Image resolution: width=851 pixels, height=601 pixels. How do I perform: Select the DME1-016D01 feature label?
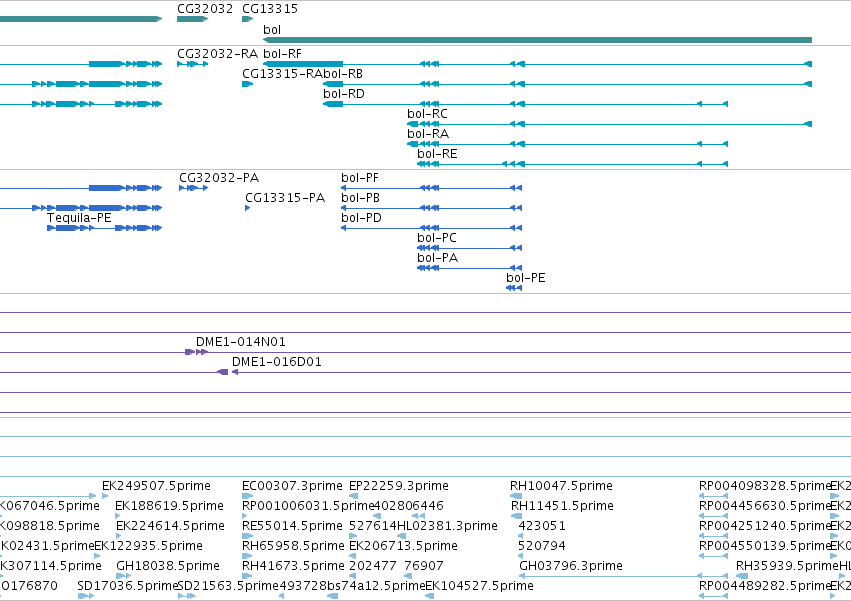[277, 362]
